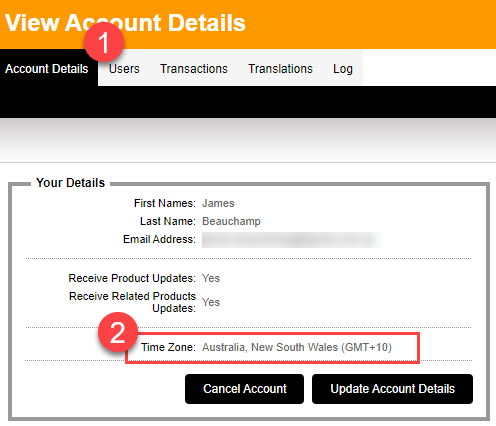
Task: Click the red circle marker numbered 2
Action: (x=118, y=332)
